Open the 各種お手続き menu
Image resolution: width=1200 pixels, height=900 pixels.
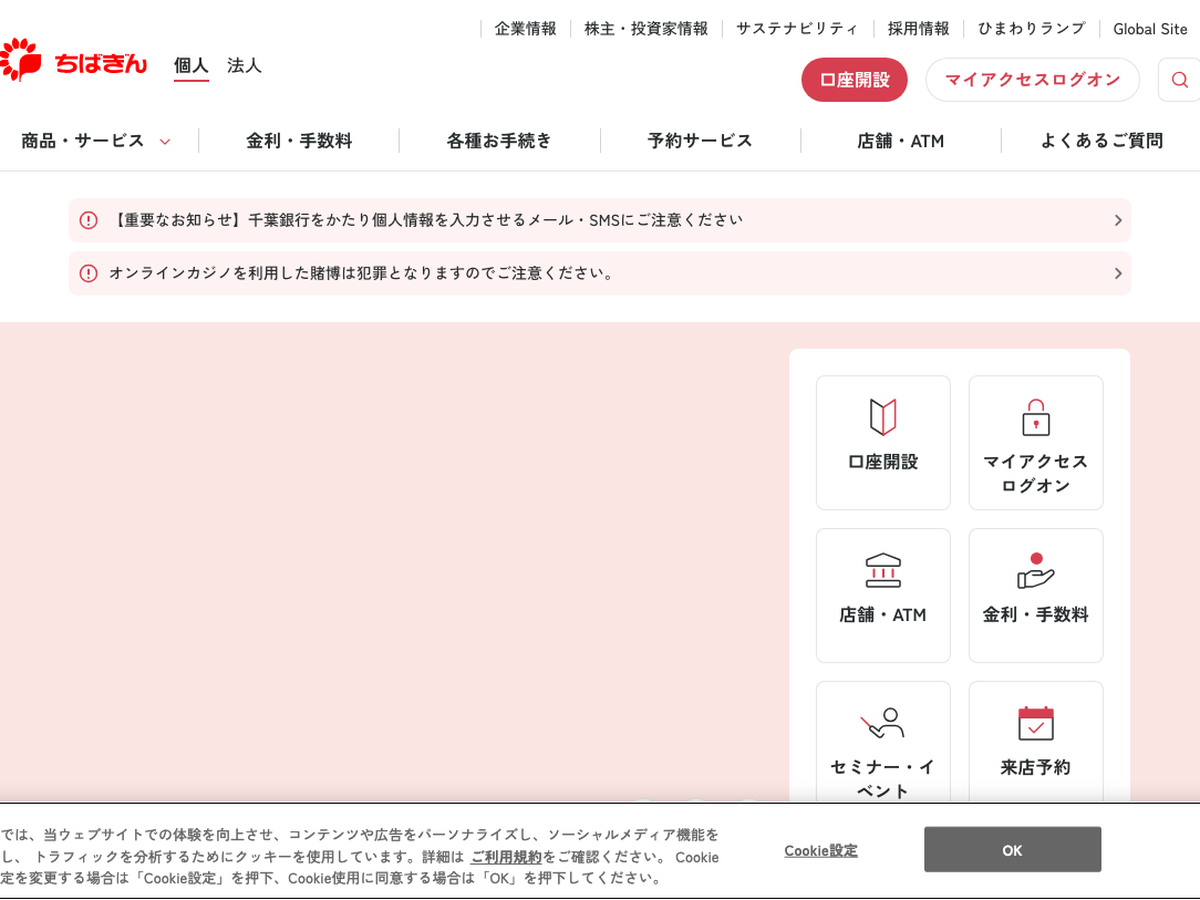(499, 141)
